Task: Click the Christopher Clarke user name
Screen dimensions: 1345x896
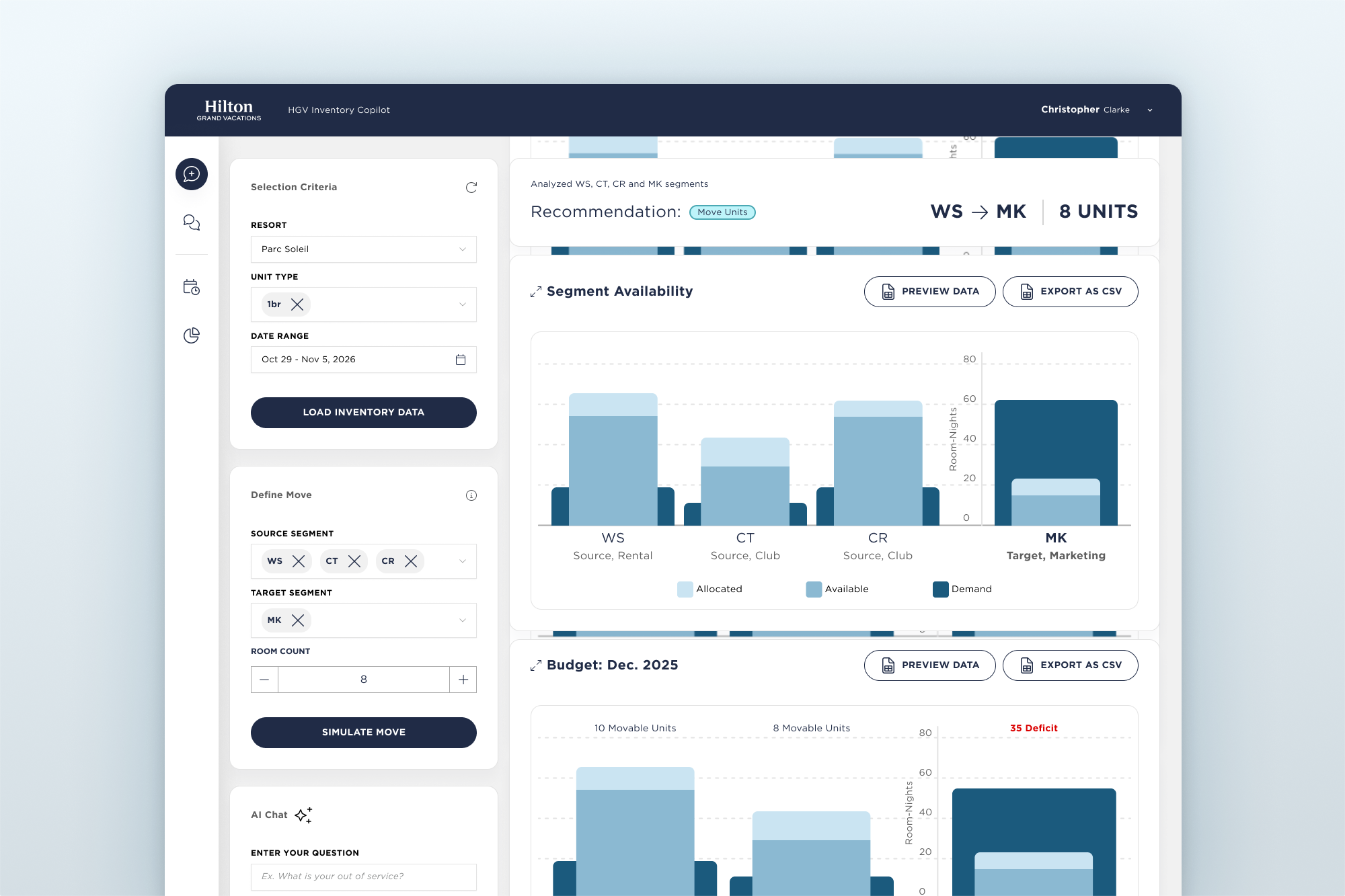Action: (1085, 110)
